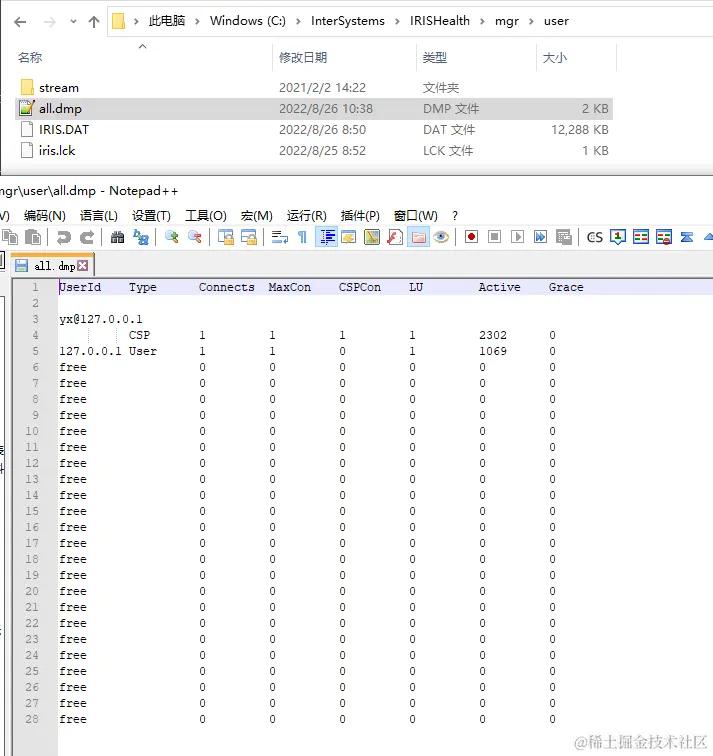Click the macro Playback triangle icon
Viewport: 713px width, 756px height.
[517, 237]
